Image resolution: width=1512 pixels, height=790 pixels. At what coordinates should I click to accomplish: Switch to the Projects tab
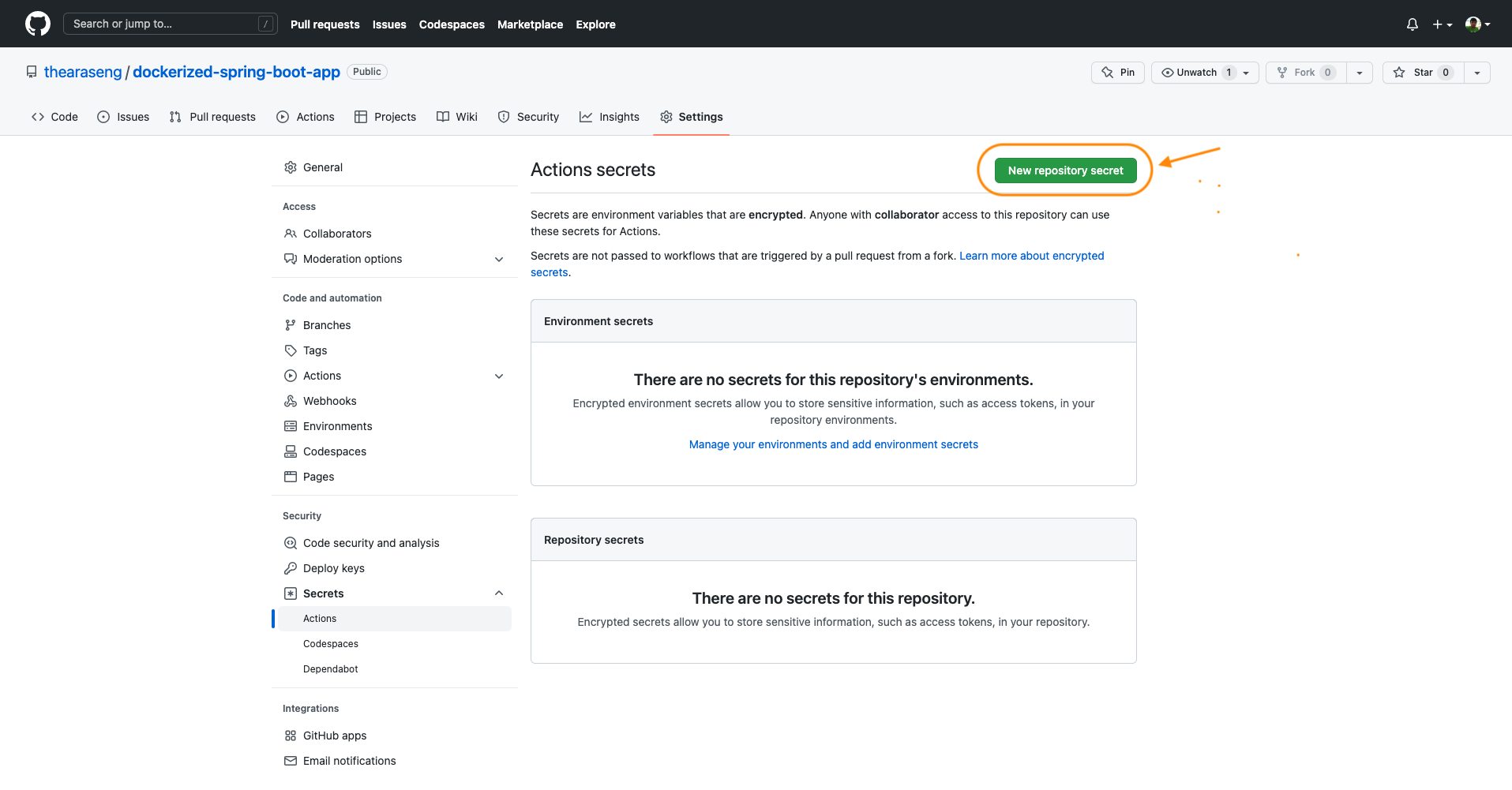[x=385, y=117]
